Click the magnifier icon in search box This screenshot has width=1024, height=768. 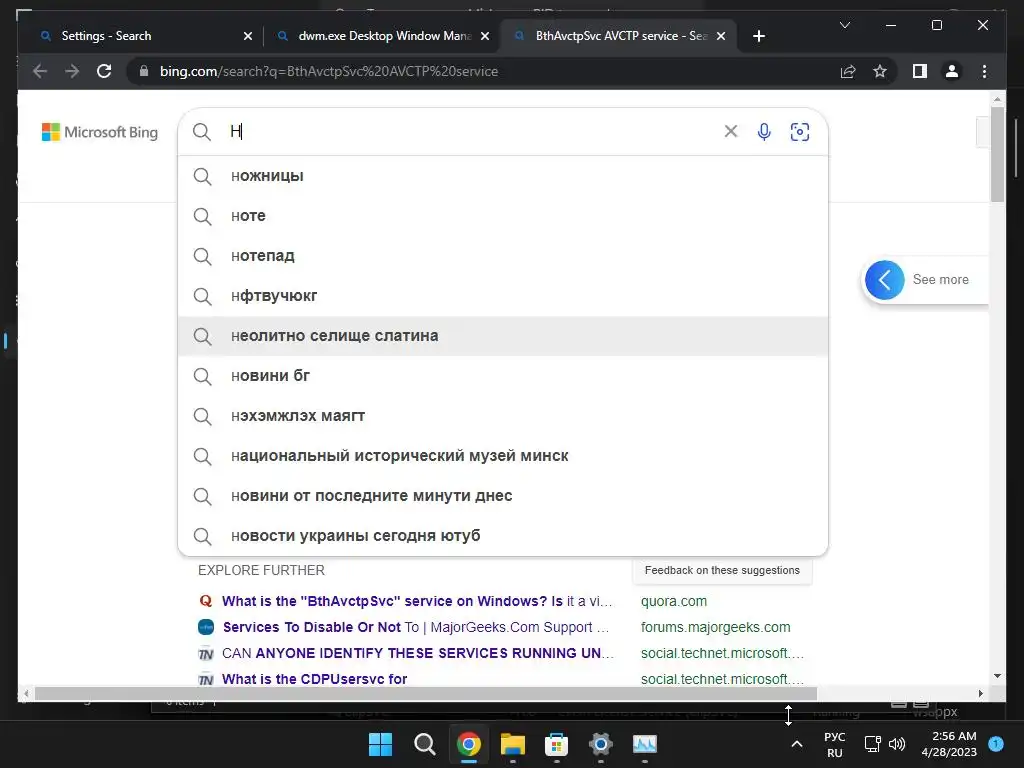(202, 131)
